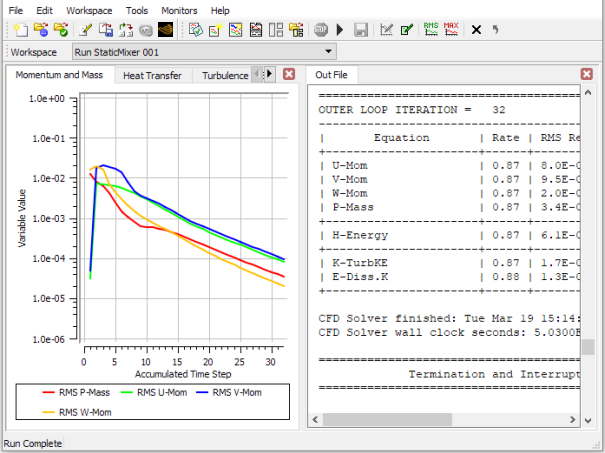This screenshot has height=453, width=605.
Task: Click the Out File vertical scrollbar thumb
Action: [x=589, y=347]
